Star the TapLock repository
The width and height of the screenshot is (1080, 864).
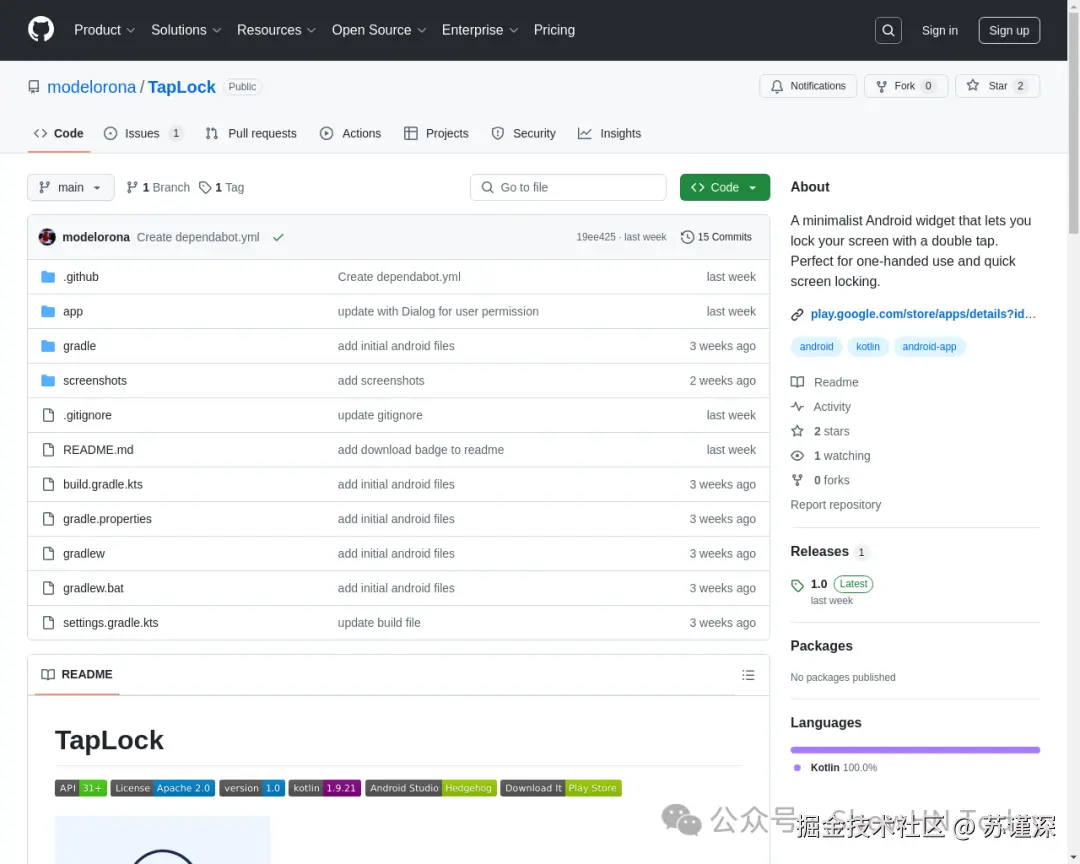tap(997, 86)
